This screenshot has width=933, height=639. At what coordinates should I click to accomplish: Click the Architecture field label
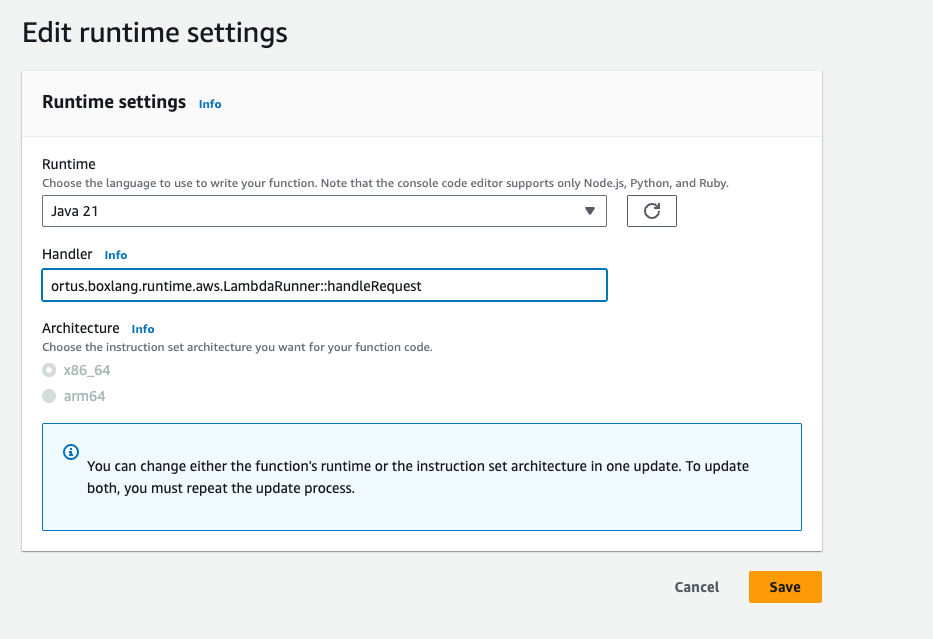(80, 328)
